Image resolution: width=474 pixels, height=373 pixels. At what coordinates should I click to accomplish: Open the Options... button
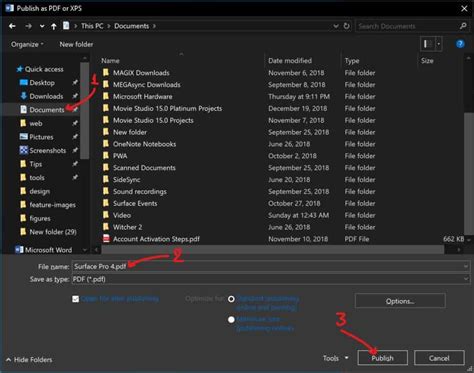tap(400, 301)
